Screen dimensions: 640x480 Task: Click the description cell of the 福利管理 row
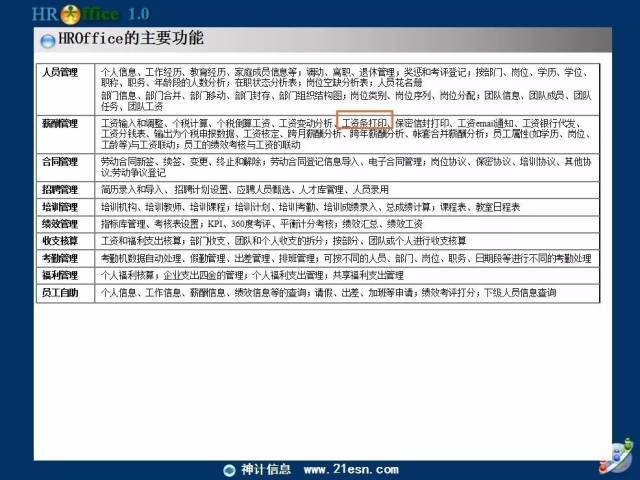[x=347, y=275]
